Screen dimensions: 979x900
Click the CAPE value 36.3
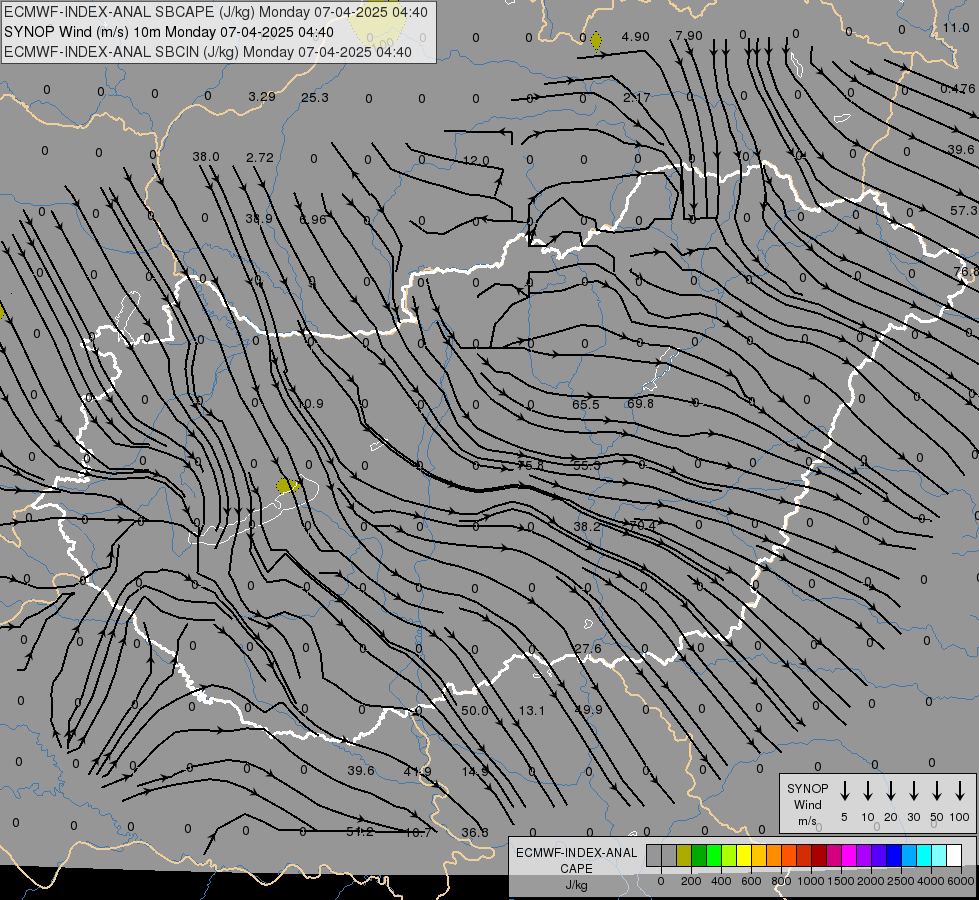[475, 833]
